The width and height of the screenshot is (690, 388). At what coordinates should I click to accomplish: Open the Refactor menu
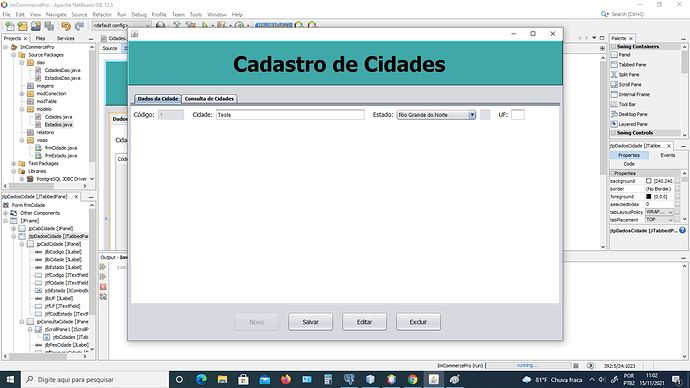click(102, 15)
